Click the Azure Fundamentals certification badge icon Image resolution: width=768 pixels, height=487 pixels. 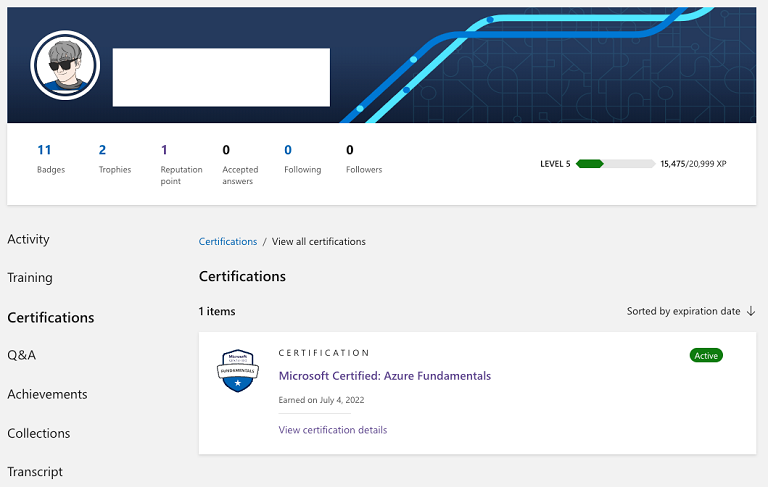237,371
